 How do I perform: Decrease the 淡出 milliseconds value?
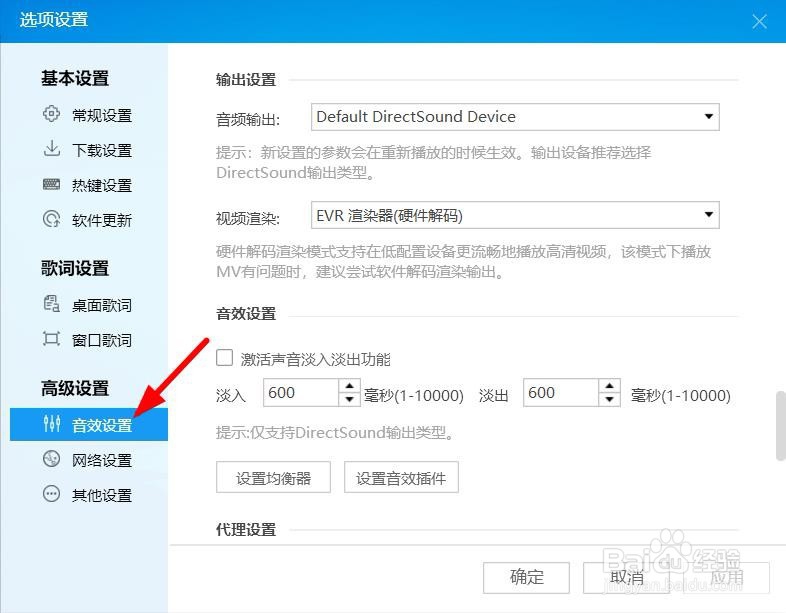(x=610, y=399)
